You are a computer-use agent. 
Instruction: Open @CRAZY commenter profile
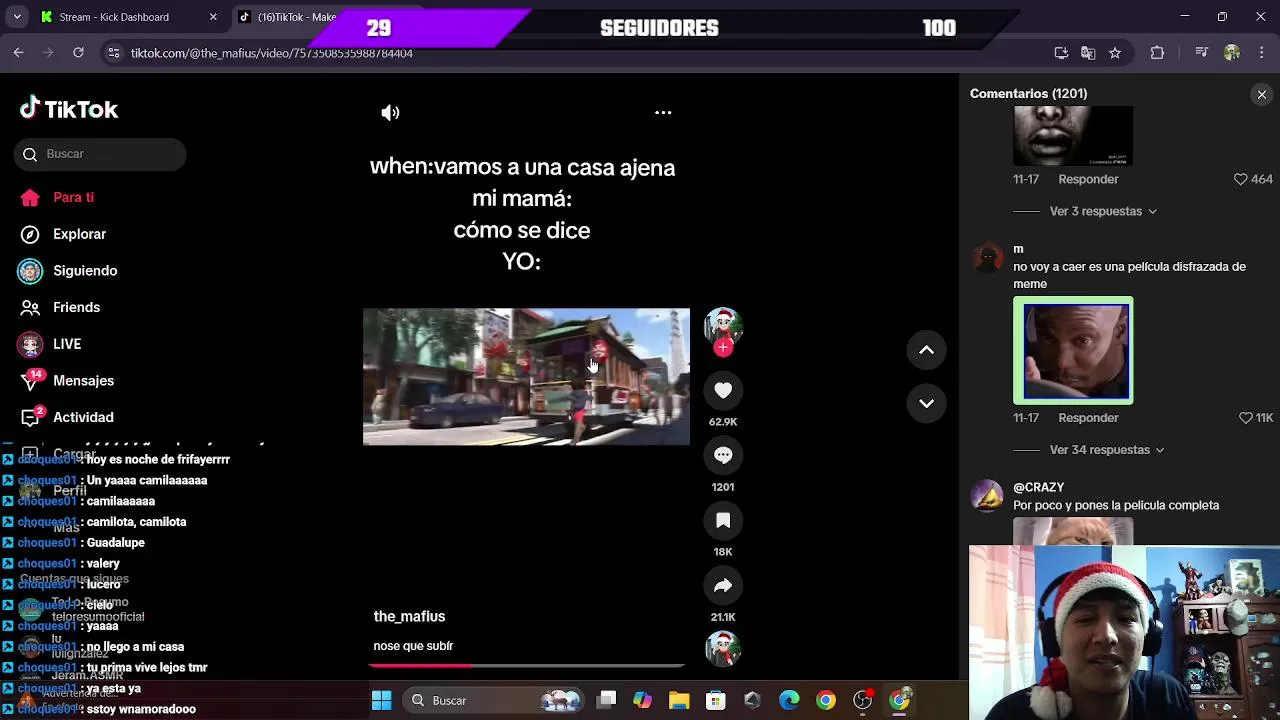click(1038, 487)
